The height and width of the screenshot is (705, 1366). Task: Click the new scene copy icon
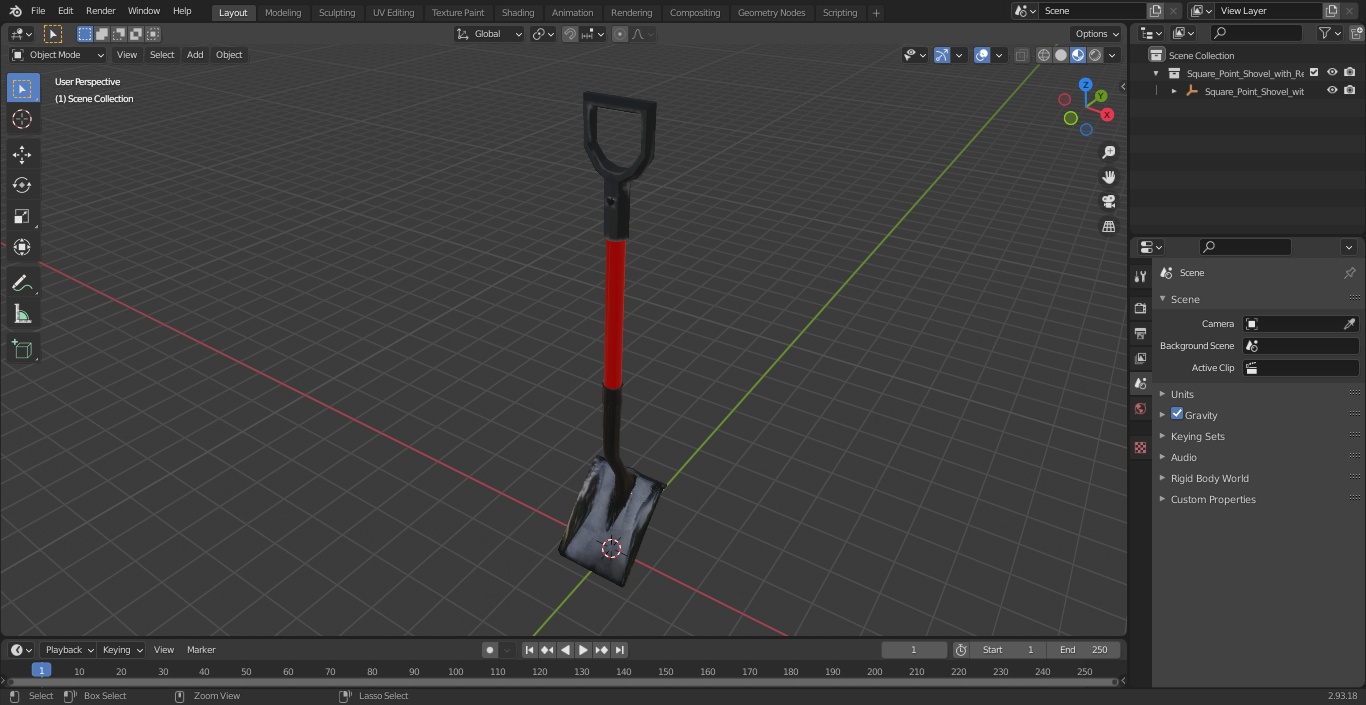[1155, 11]
